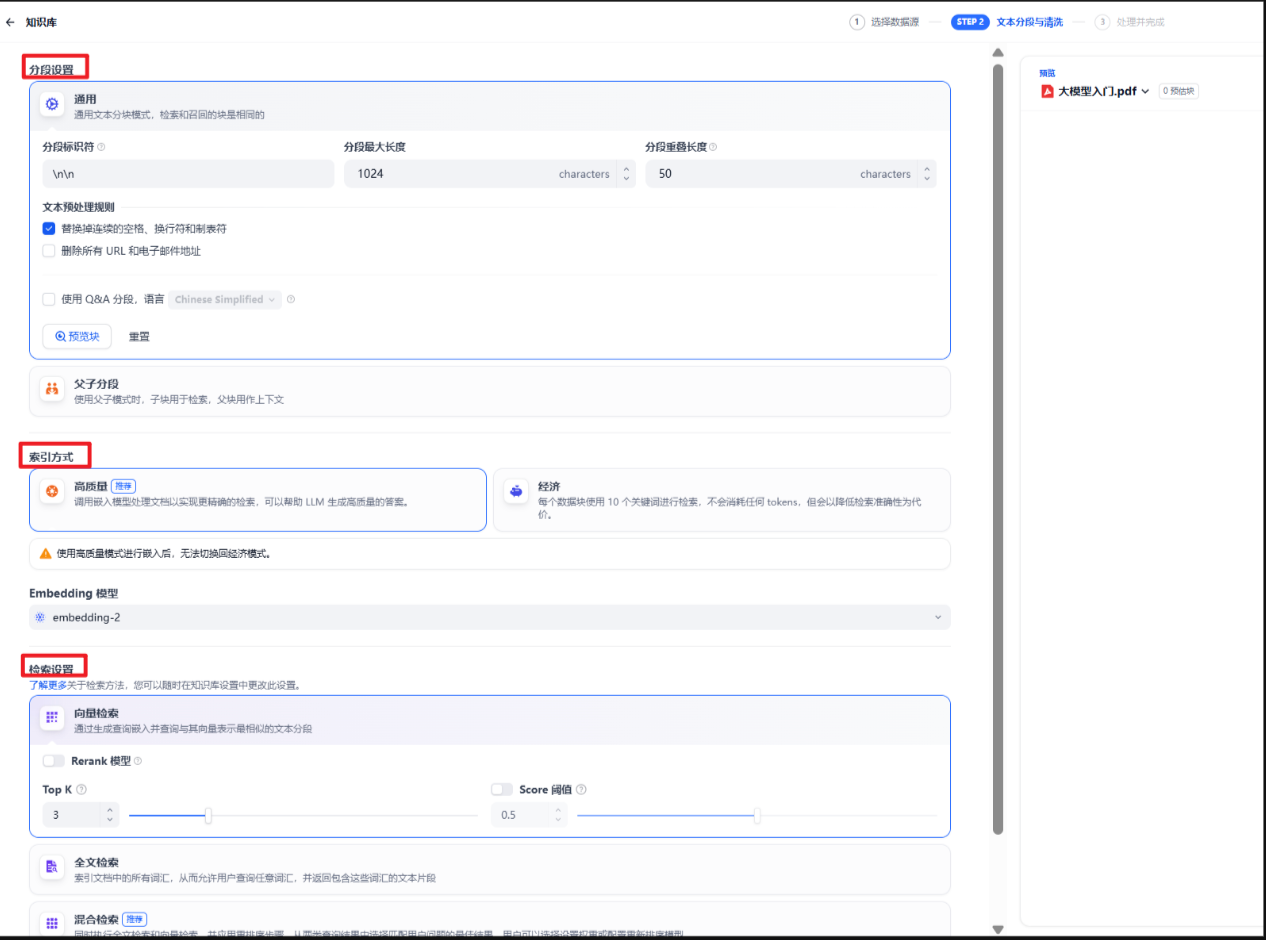Click step 3 处理并完成
1266x940 pixels.
[x=1130, y=22]
